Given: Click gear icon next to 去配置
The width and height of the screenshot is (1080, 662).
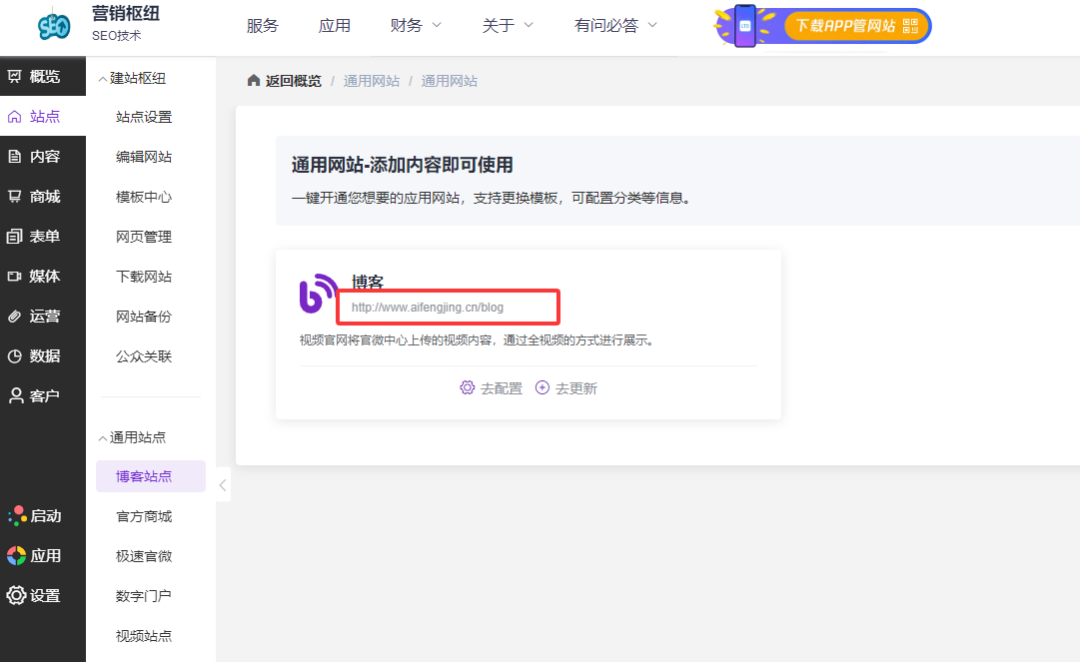Looking at the screenshot, I should [467, 388].
